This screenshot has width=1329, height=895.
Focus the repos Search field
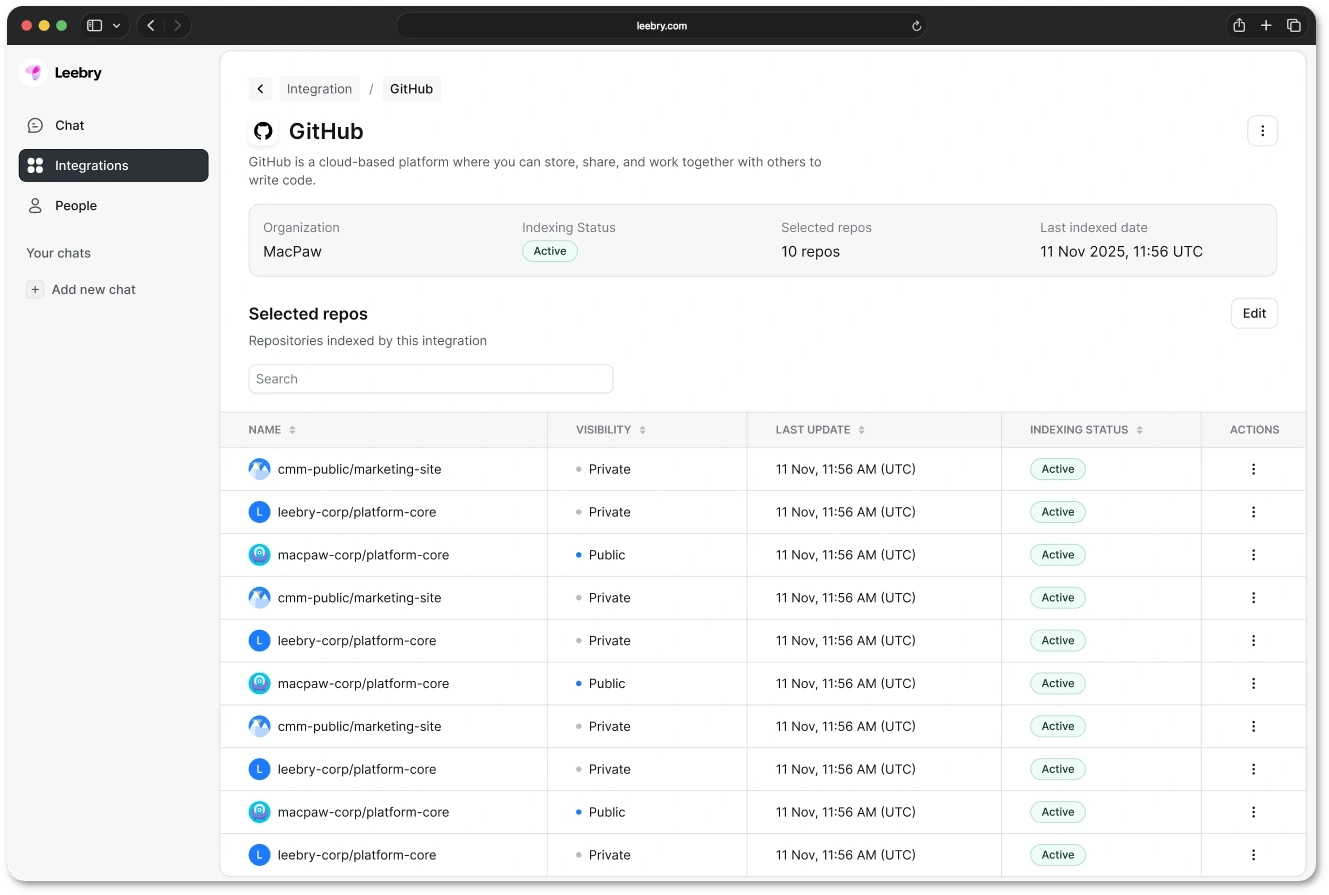pyautogui.click(x=431, y=379)
